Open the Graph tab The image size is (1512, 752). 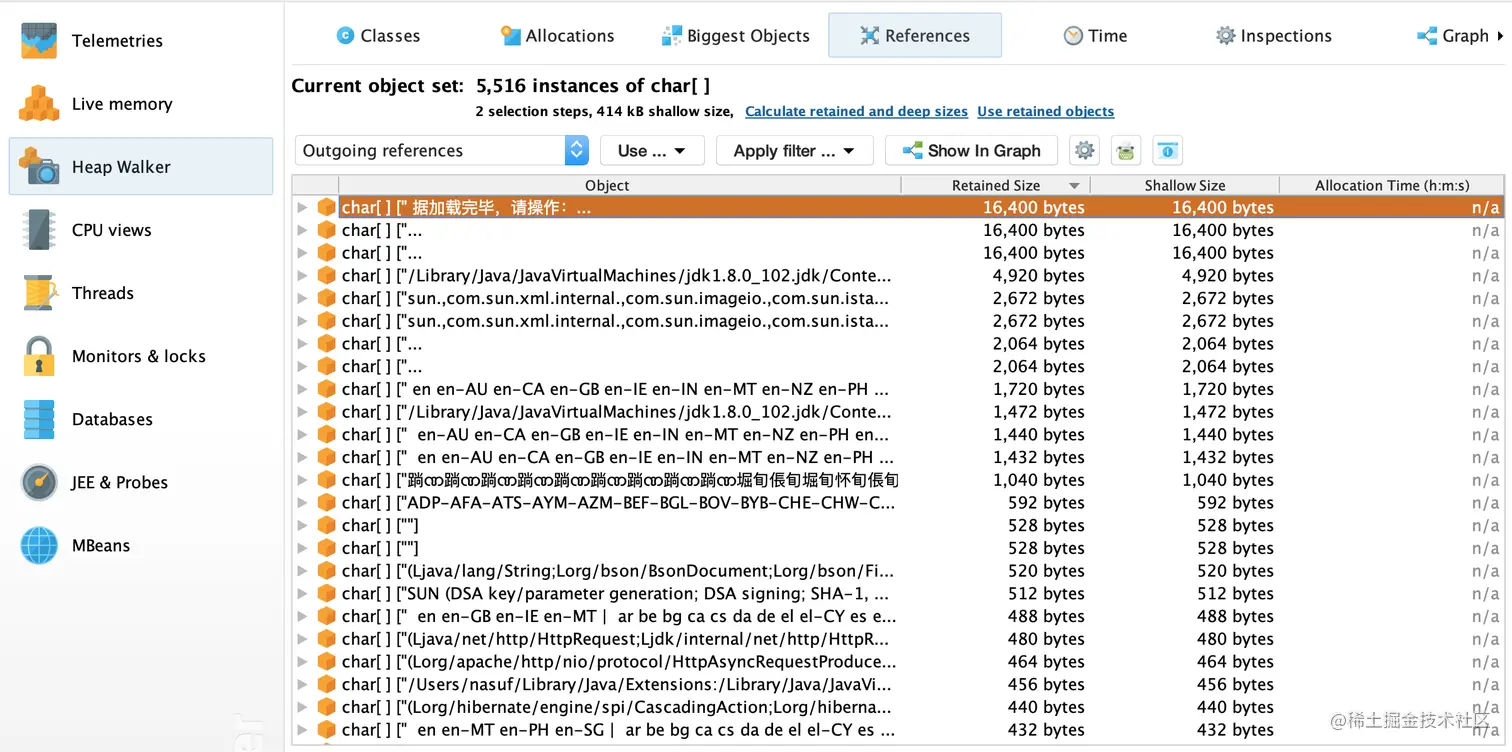coord(1453,36)
